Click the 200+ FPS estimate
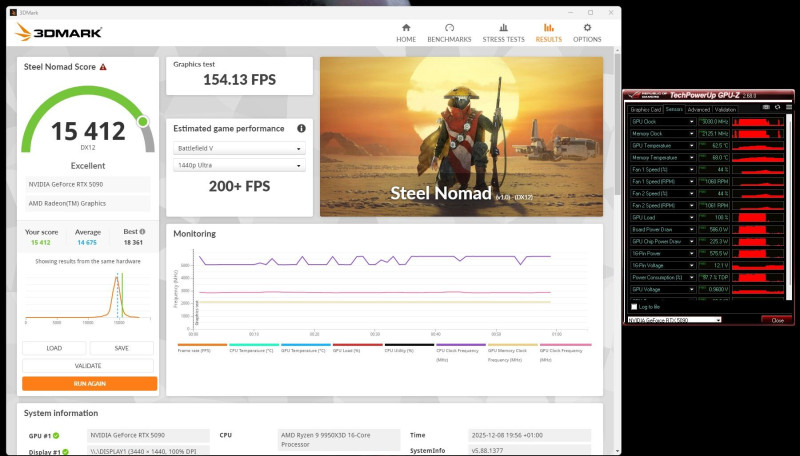800x456 pixels. point(239,186)
